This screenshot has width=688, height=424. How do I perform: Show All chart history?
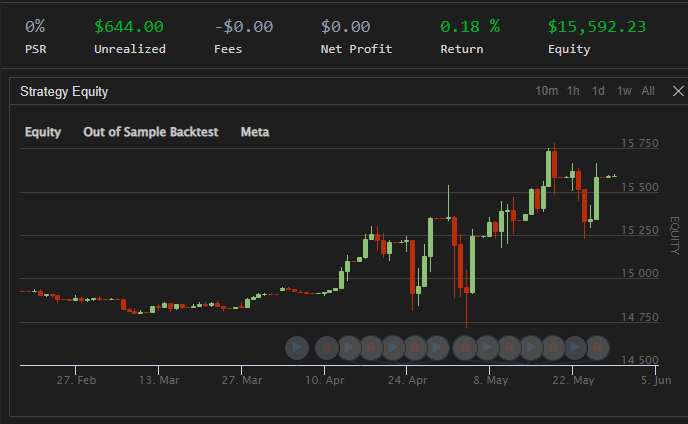click(x=648, y=91)
